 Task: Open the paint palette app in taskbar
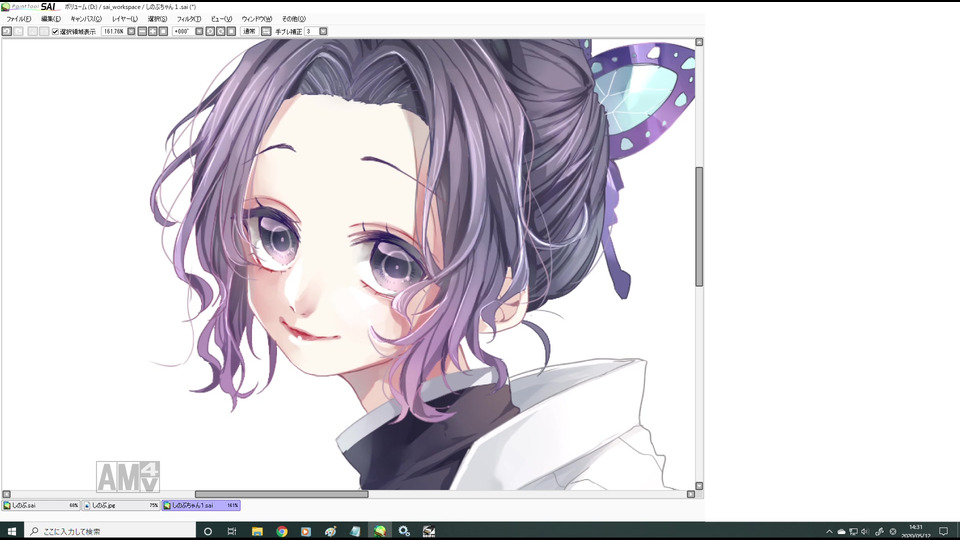331,531
